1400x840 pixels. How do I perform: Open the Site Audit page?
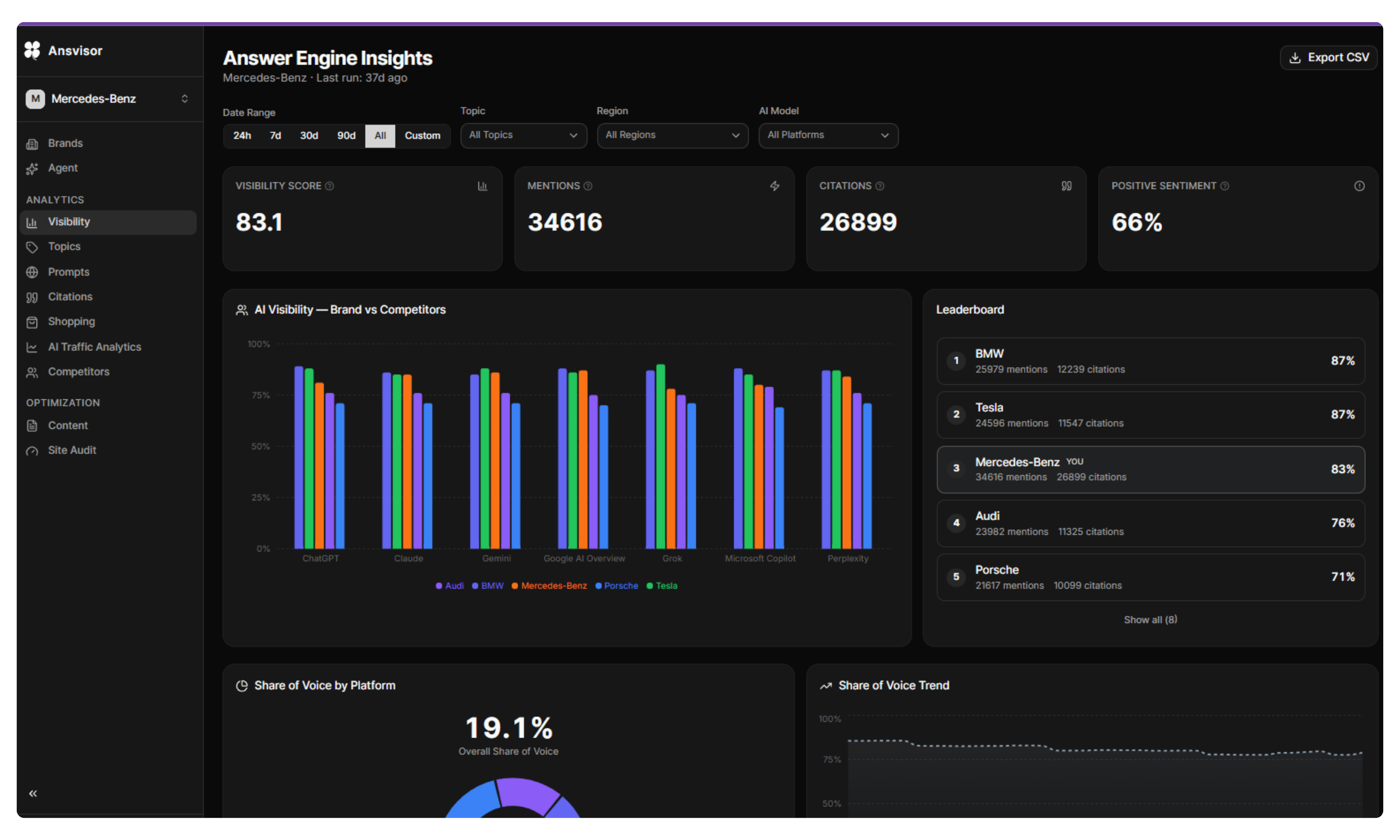(107, 451)
